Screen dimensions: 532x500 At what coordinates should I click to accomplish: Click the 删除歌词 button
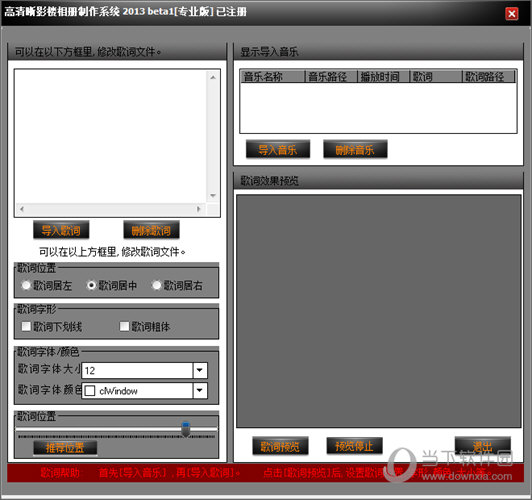coord(151,230)
